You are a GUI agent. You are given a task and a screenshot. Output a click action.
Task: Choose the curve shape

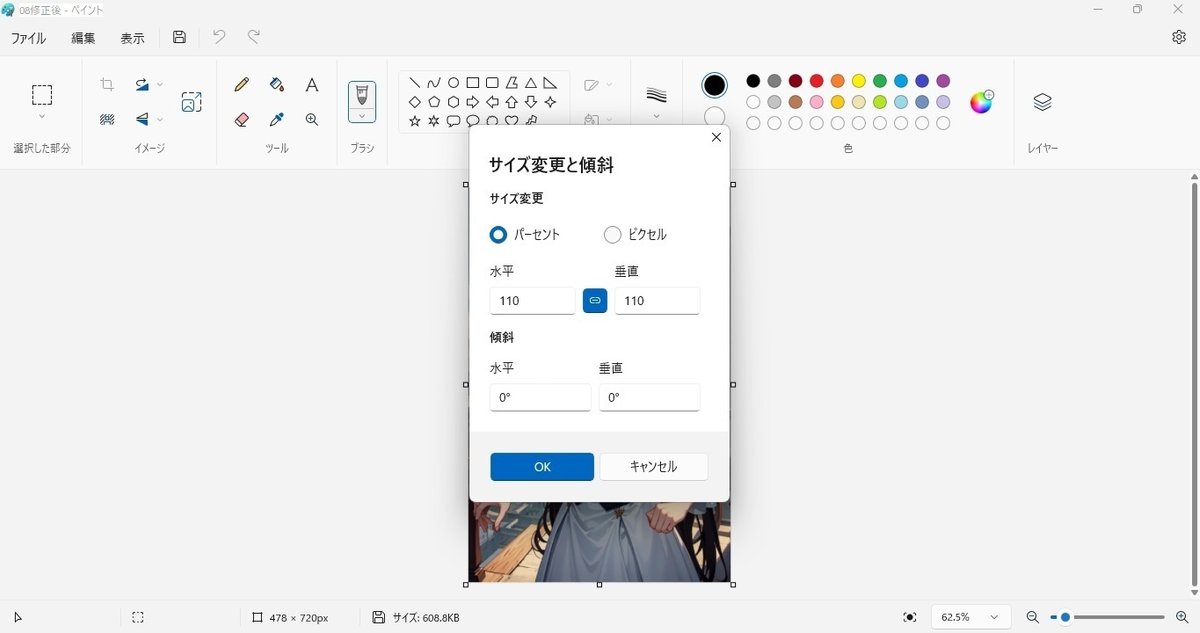tap(434, 83)
